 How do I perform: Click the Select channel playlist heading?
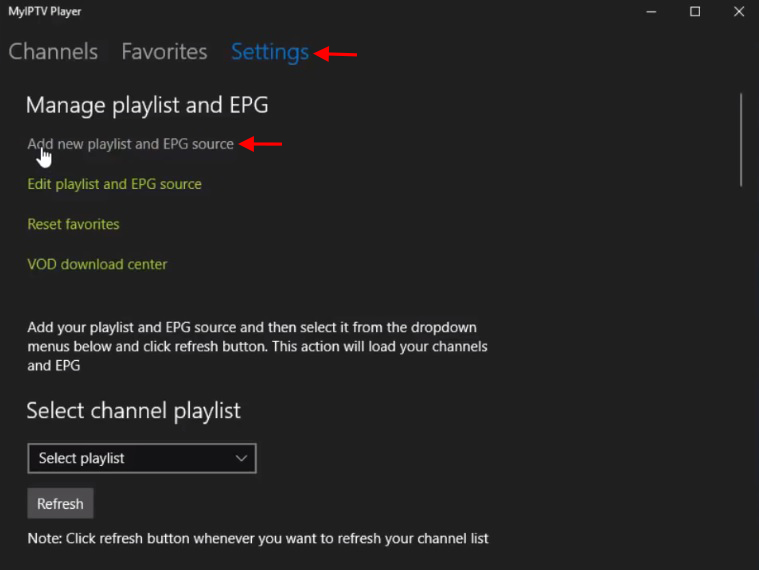pyautogui.click(x=133, y=410)
